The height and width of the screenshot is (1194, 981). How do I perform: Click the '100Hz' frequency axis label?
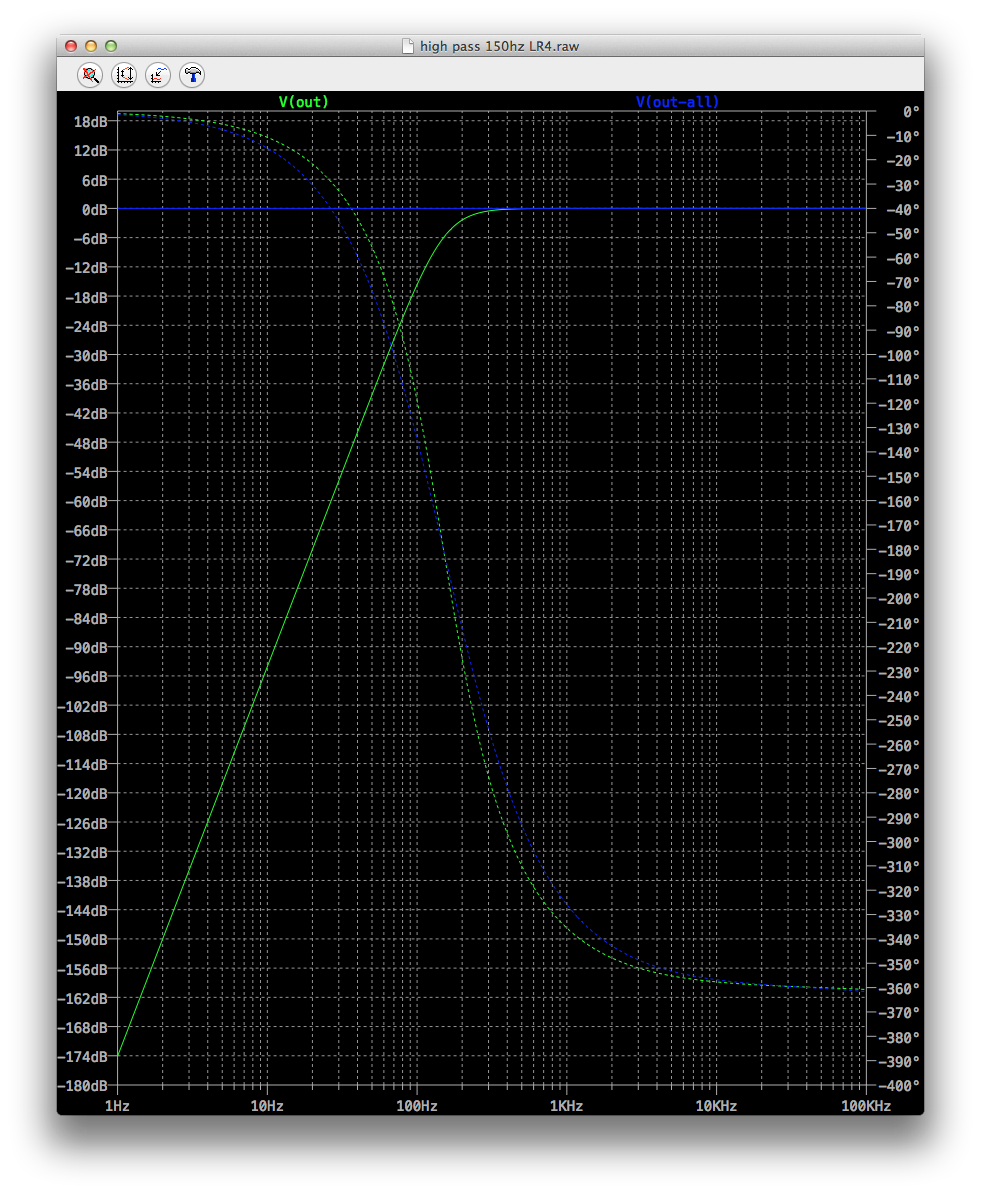[417, 1106]
